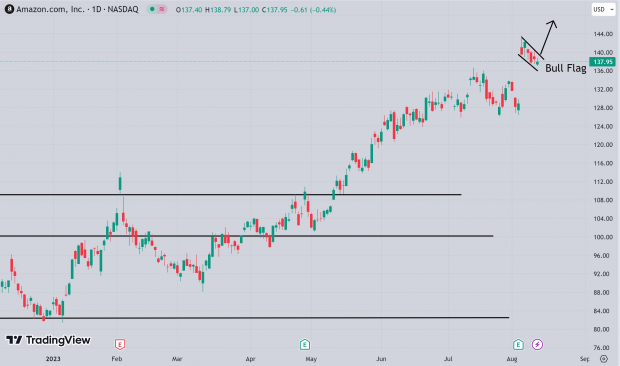Viewport: 620px width, 366px height.
Task: Select the horizontal line at the 100.00 level
Action: click(x=246, y=236)
